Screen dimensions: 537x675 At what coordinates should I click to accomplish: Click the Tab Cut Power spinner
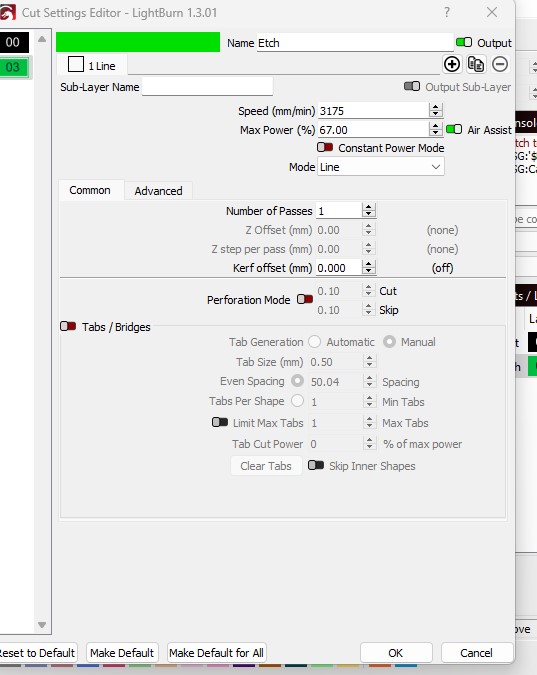click(369, 443)
